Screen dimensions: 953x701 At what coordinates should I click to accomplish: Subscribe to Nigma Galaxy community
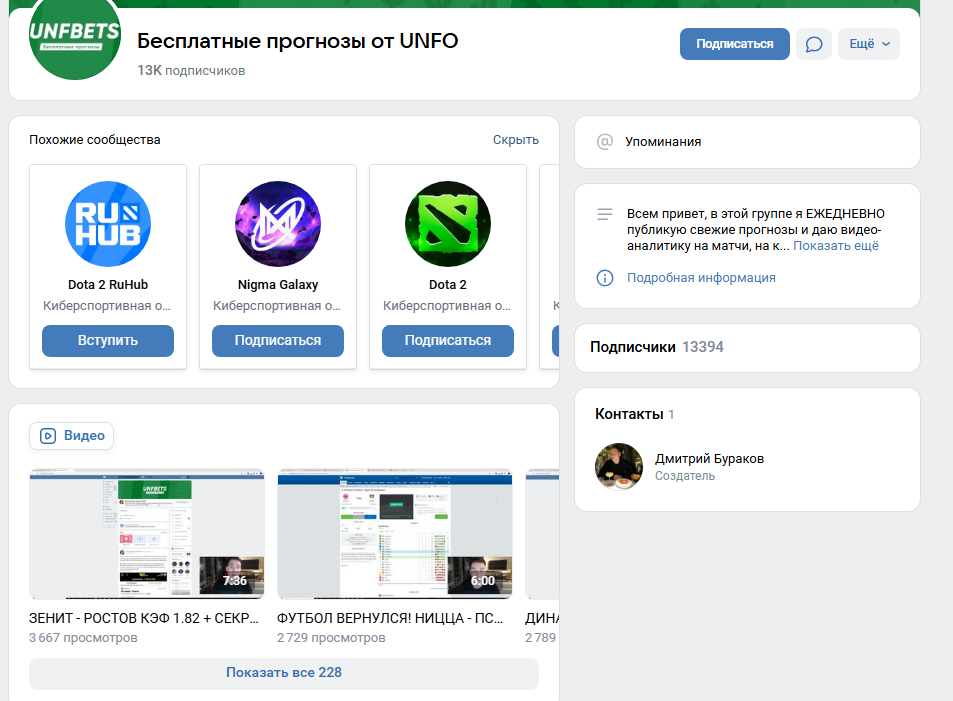(277, 341)
